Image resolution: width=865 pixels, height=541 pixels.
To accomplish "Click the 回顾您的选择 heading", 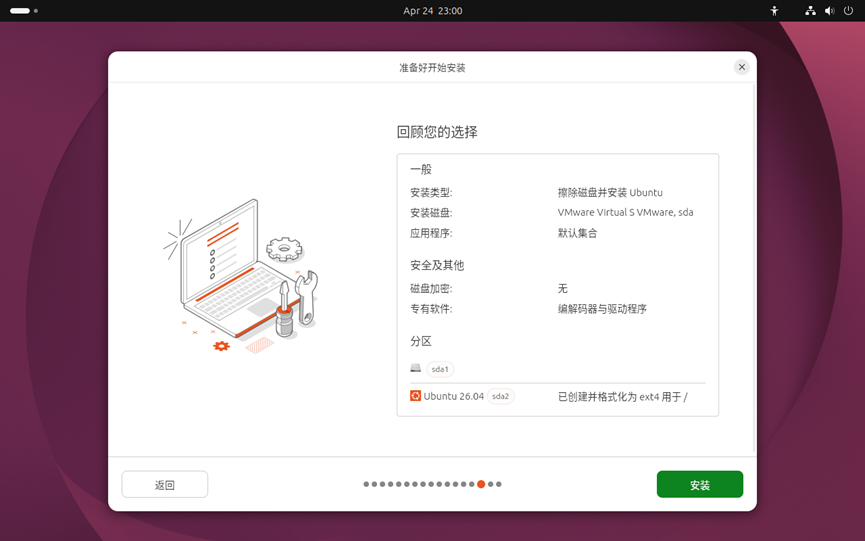I will (437, 132).
